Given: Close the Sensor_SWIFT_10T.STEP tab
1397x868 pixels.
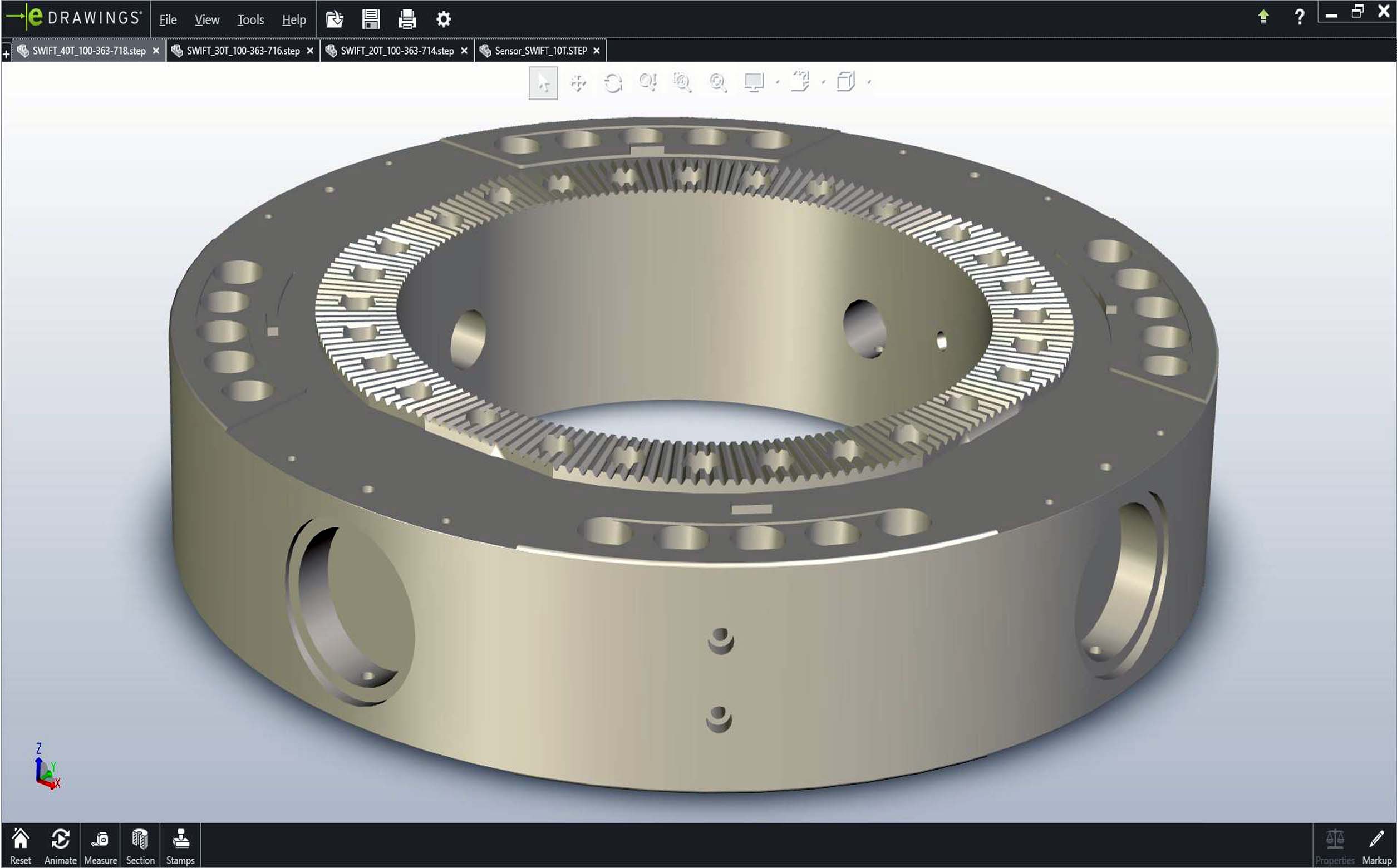Looking at the screenshot, I should click(x=597, y=51).
